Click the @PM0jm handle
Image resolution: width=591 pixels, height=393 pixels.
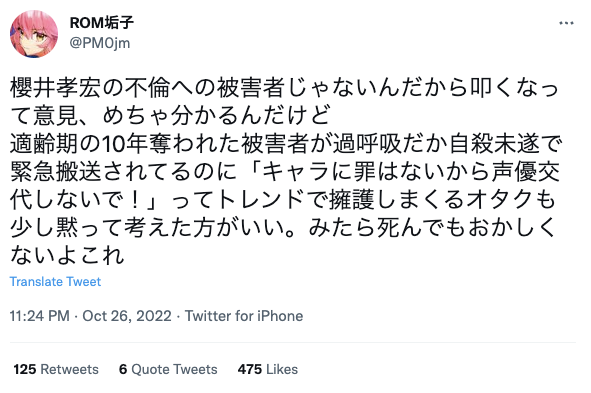point(100,43)
